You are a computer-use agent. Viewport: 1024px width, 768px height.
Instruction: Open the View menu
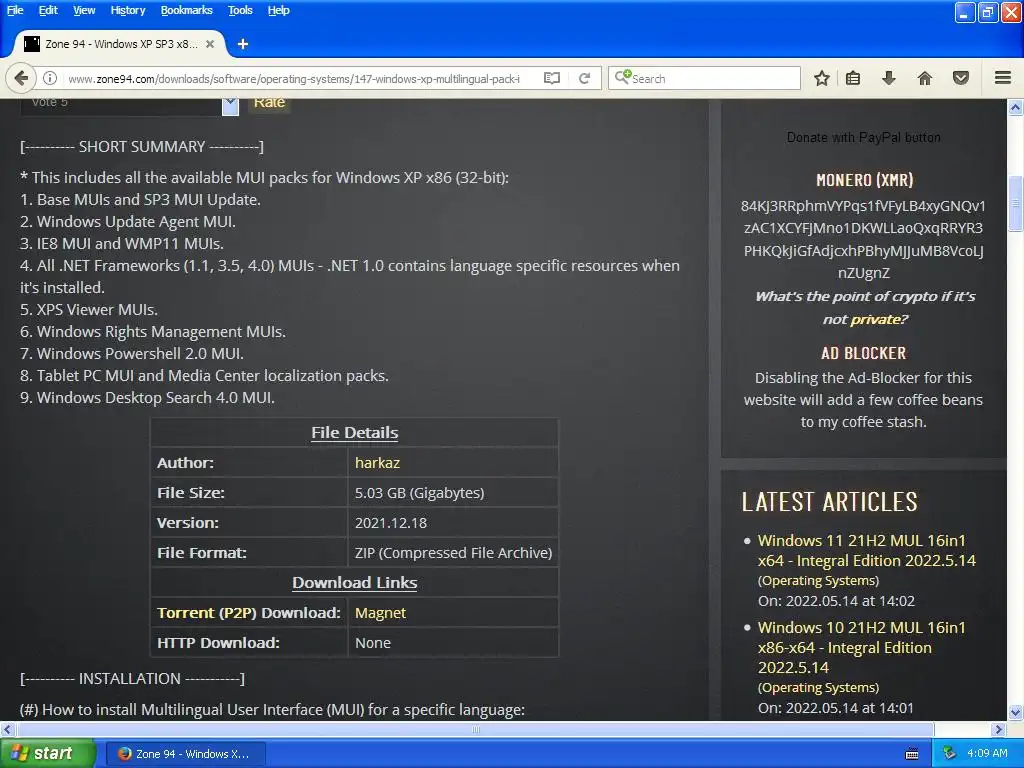84,10
